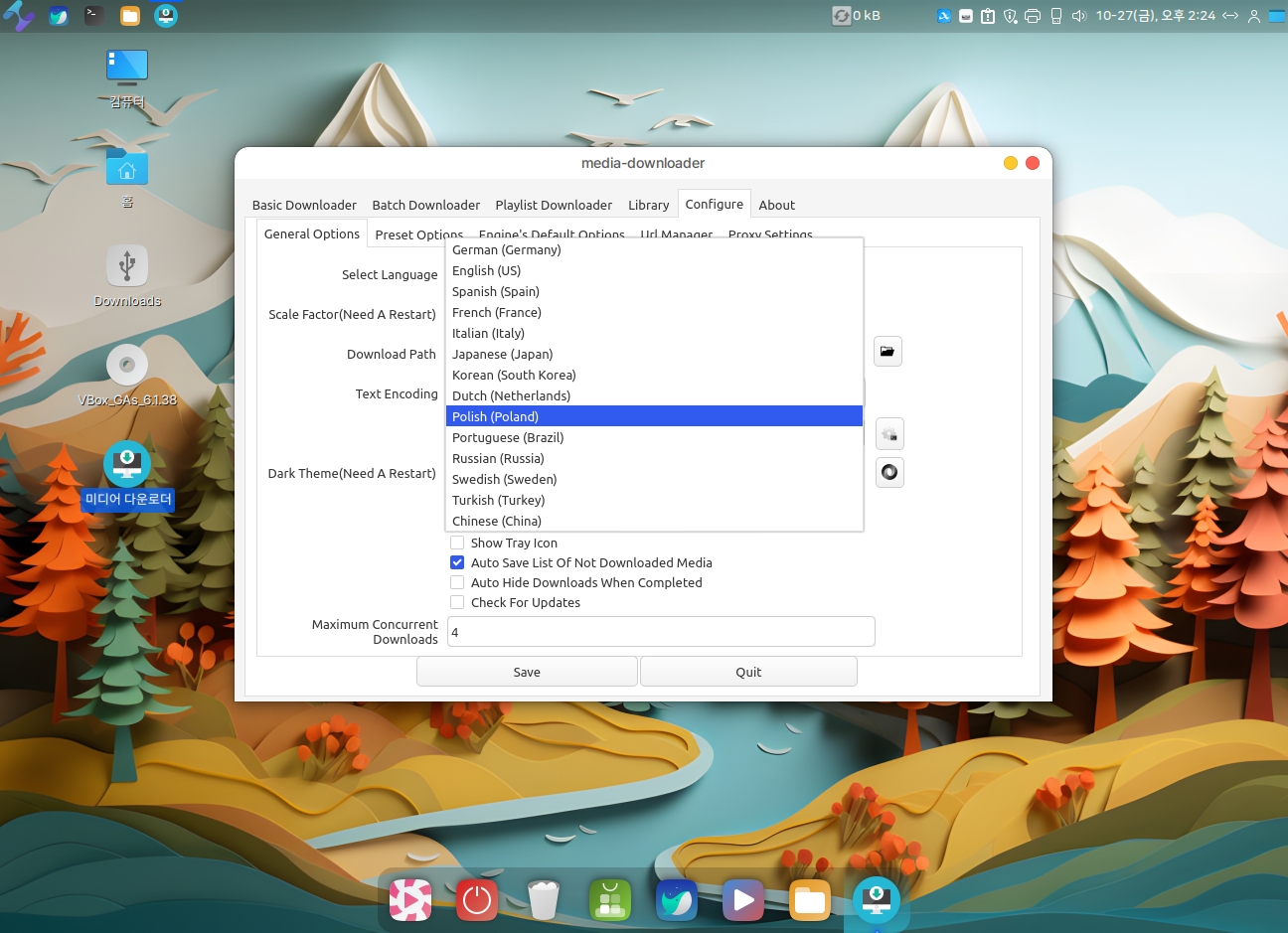Click the volume speaker icon in tray
1288x933 pixels.
tap(1079, 16)
